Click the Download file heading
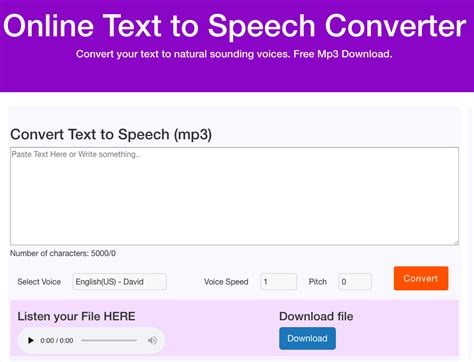Screen dimensions: 474x362 [316, 316]
